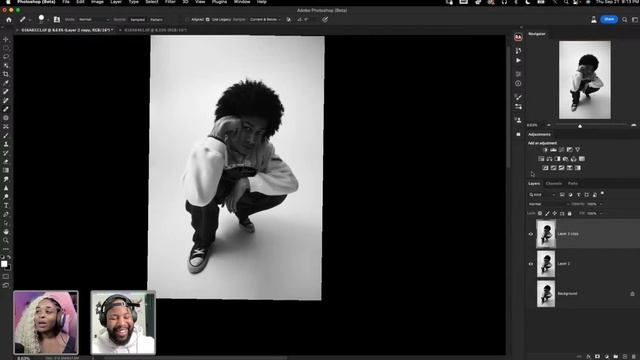Select the Pattern source option
Image resolution: width=640 pixels, height=360 pixels.
pos(156,19)
